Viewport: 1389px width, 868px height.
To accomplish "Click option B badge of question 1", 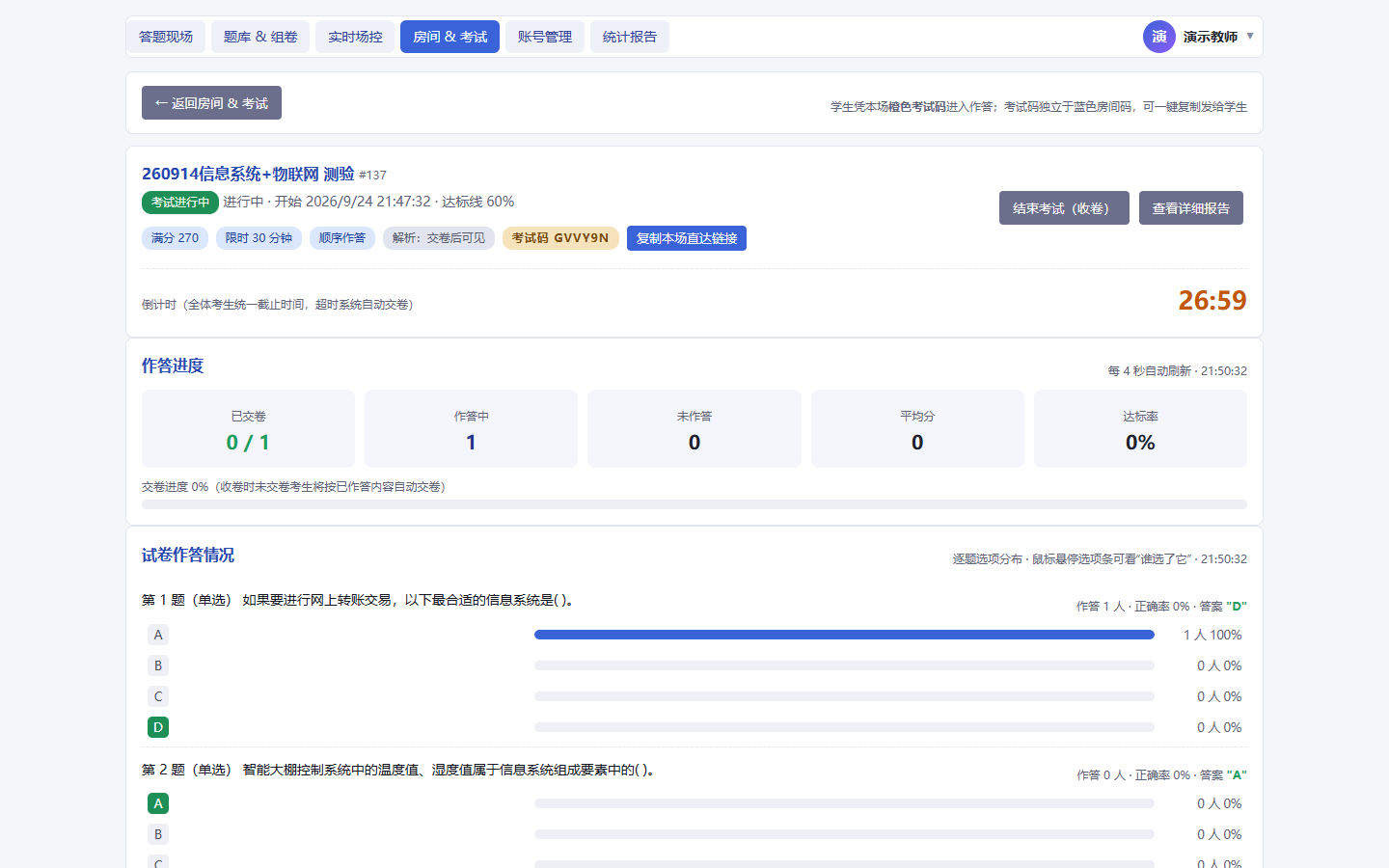I will [x=158, y=665].
